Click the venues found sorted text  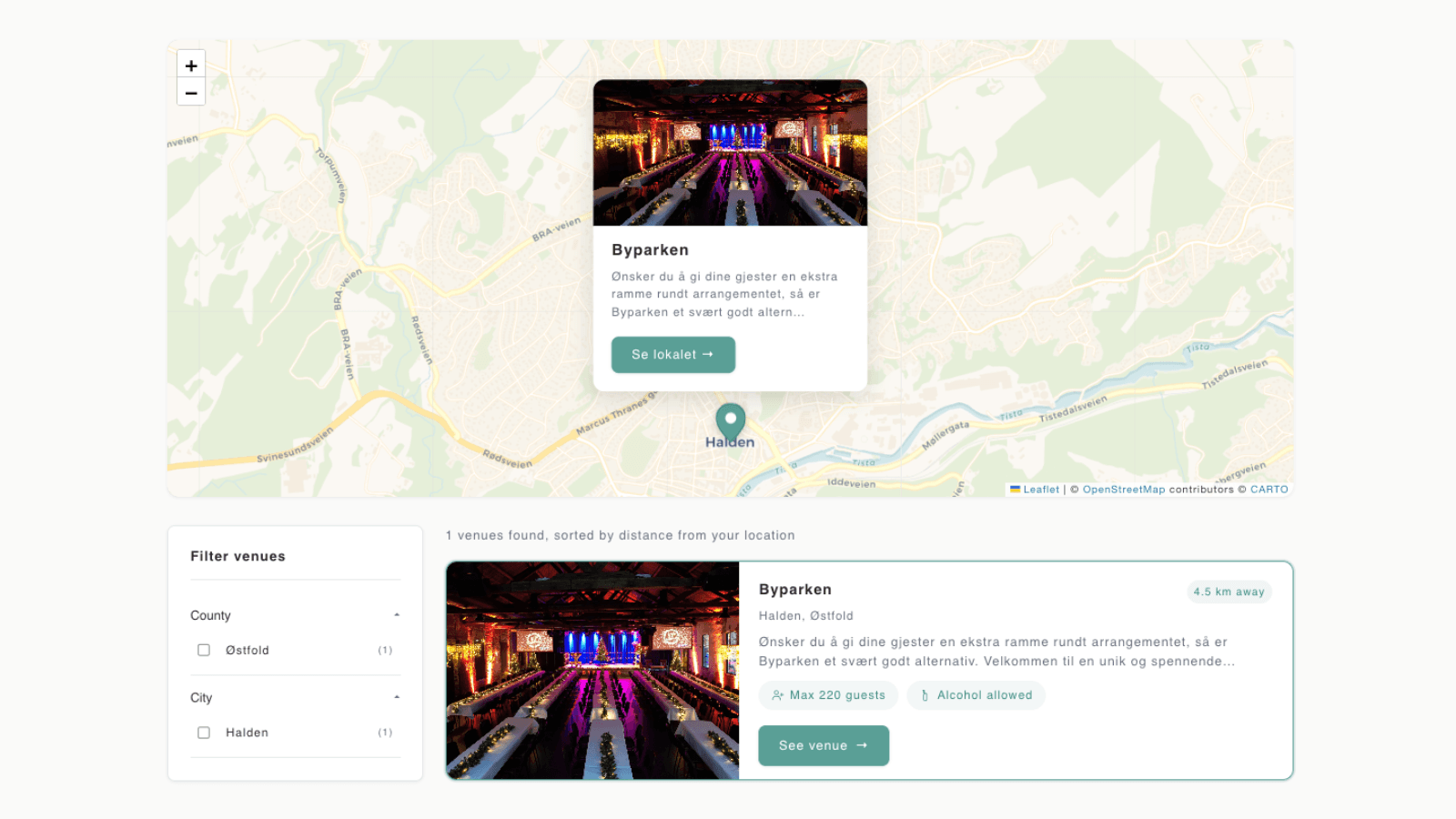tap(621, 535)
